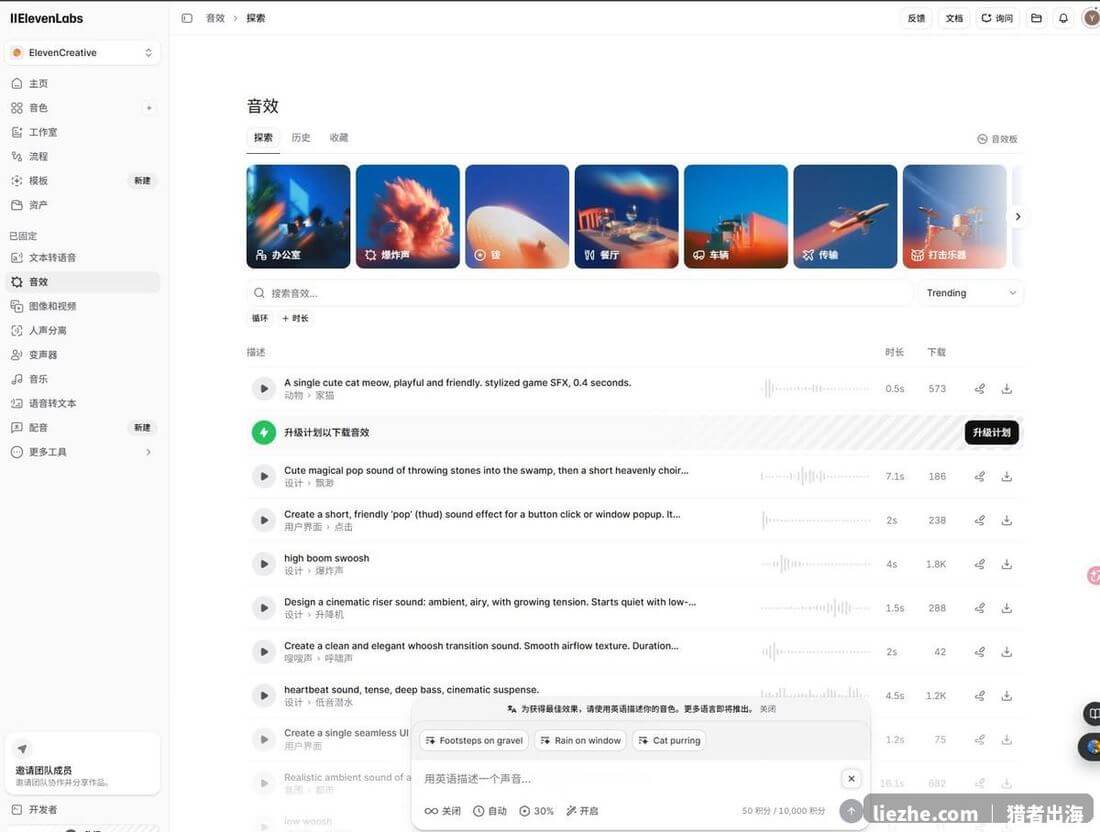Screen dimensions: 1100x832
Task: Open 音效板 soundboard link
Action: [998, 139]
